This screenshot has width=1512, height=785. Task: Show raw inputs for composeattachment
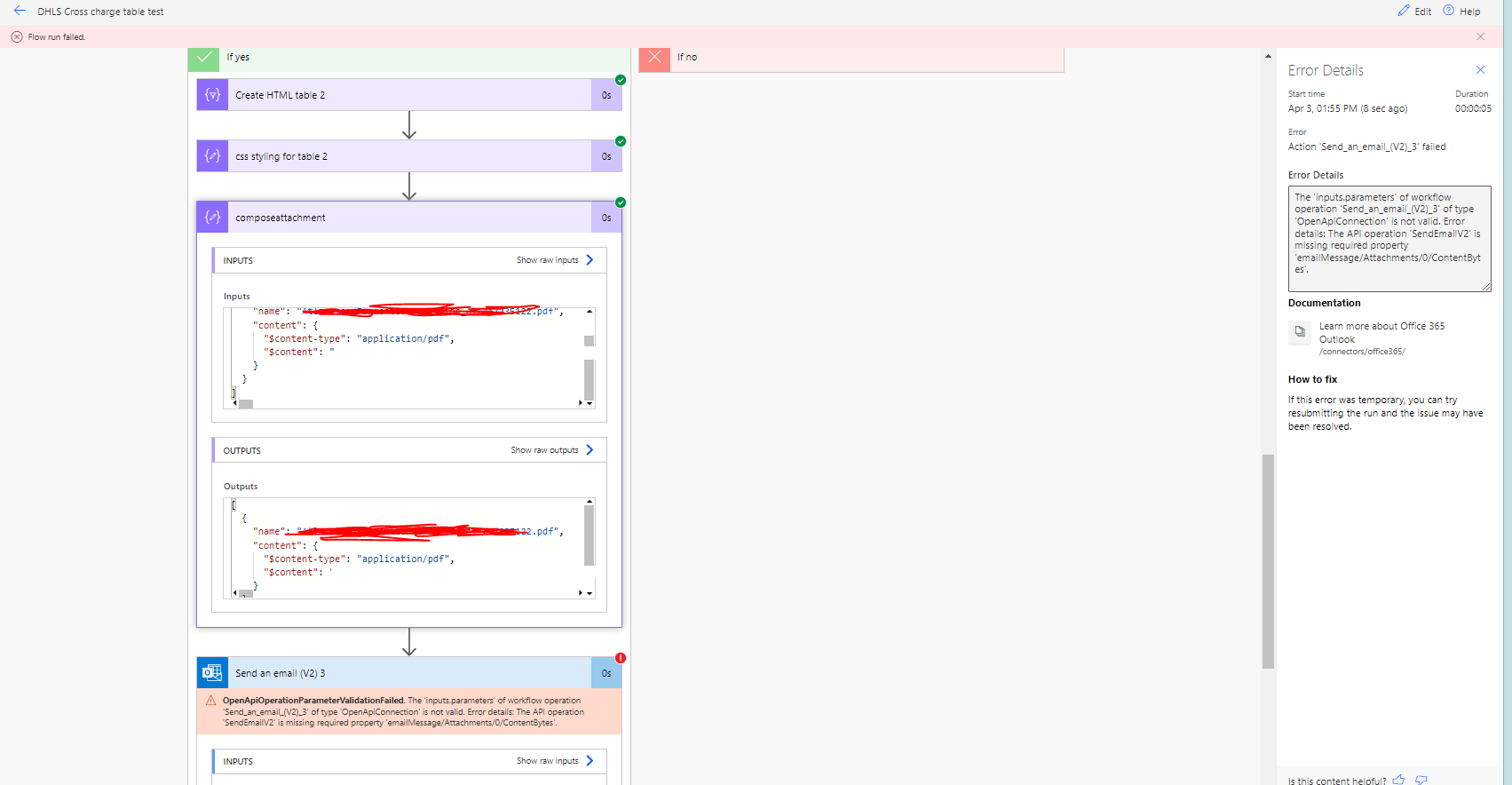pos(555,260)
